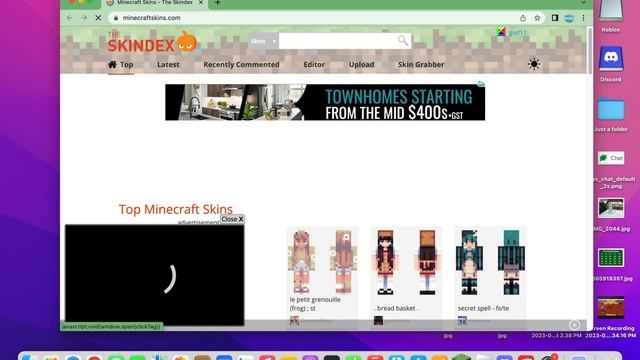Click the Chrome profile avatar

569,18
